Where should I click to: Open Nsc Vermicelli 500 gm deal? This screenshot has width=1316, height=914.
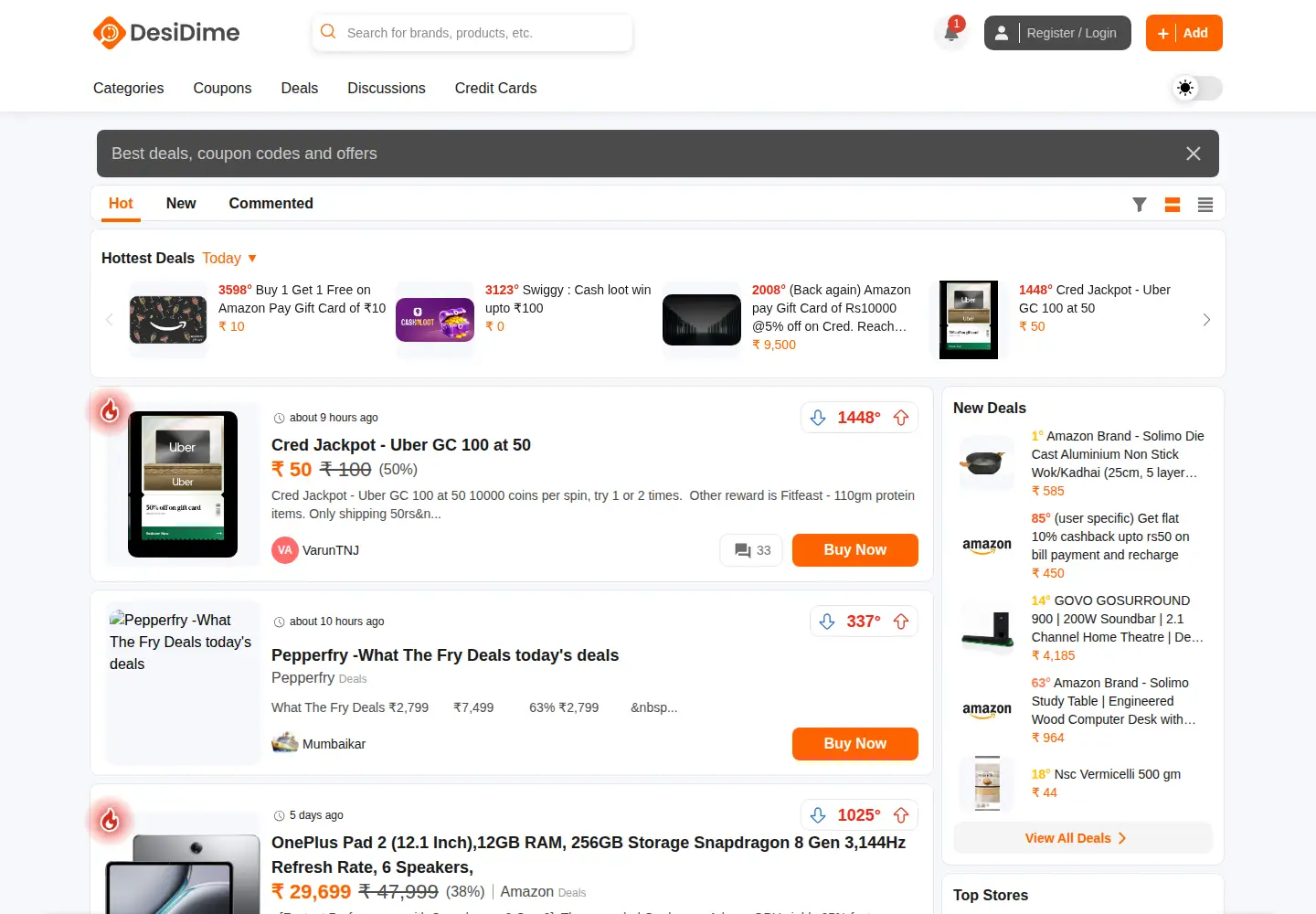click(x=1106, y=774)
